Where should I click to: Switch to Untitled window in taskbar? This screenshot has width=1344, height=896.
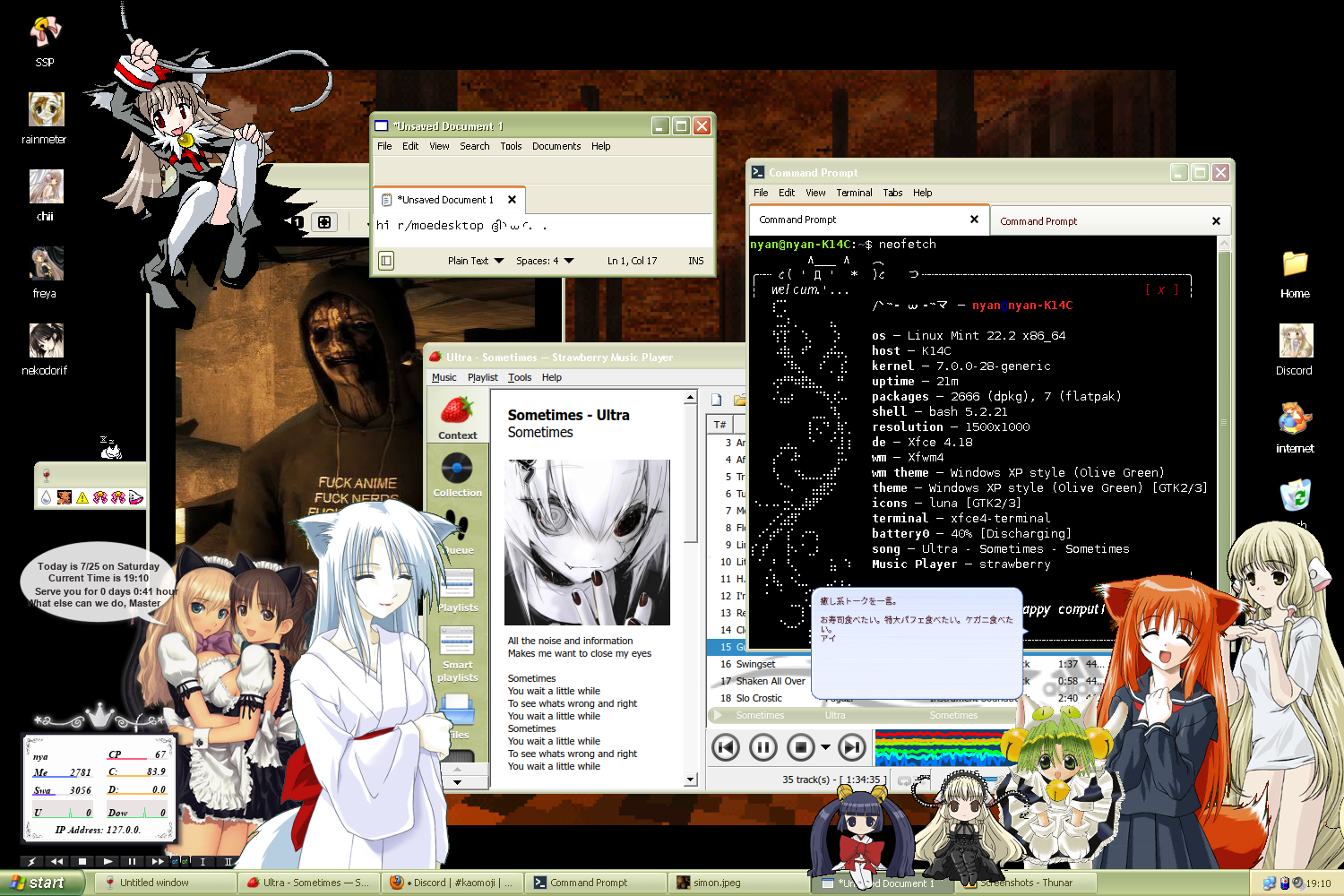pos(164,883)
